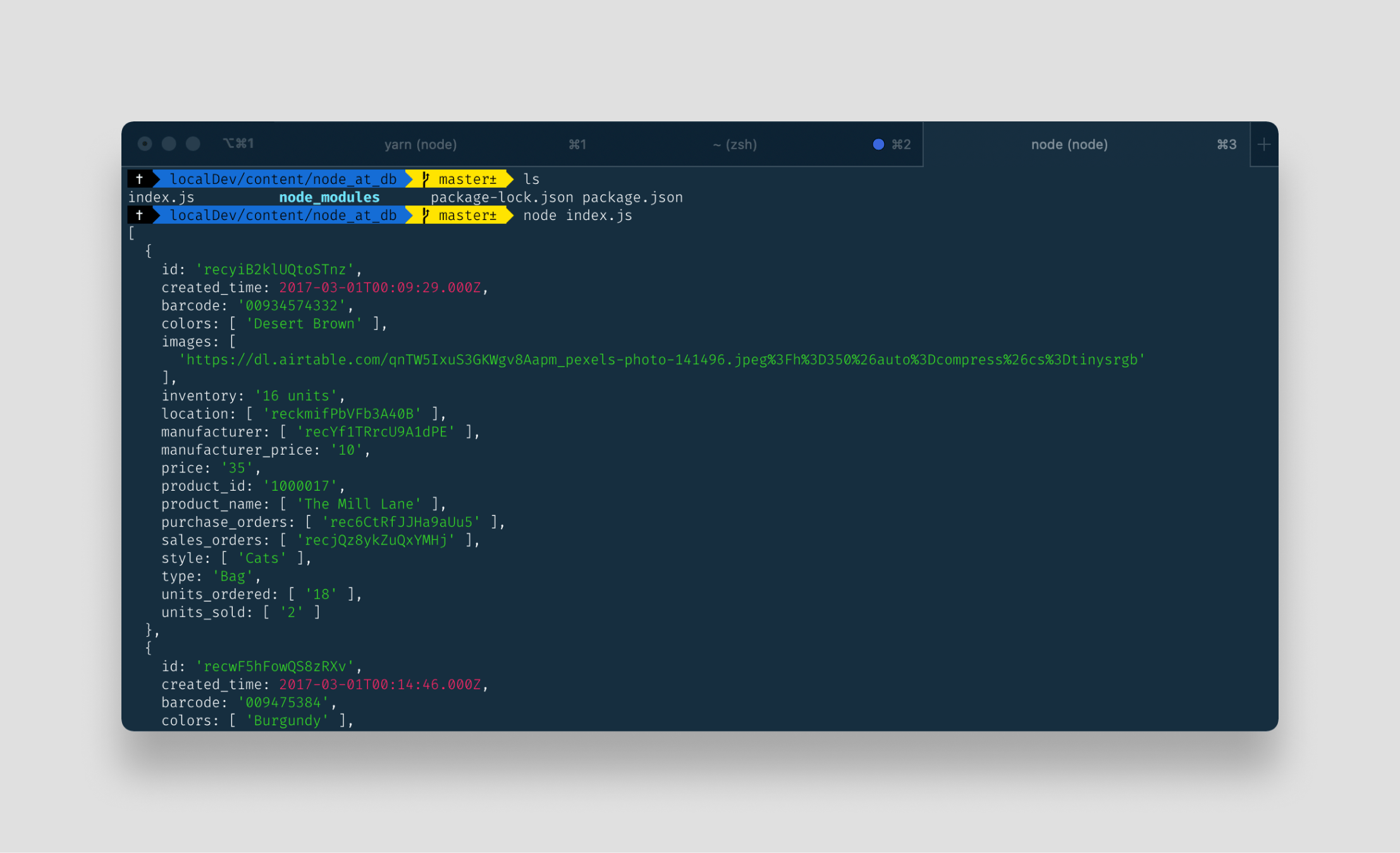1400x853 pixels.
Task: Click the ⌘3 shortcut label on node tab
Action: click(x=1227, y=144)
